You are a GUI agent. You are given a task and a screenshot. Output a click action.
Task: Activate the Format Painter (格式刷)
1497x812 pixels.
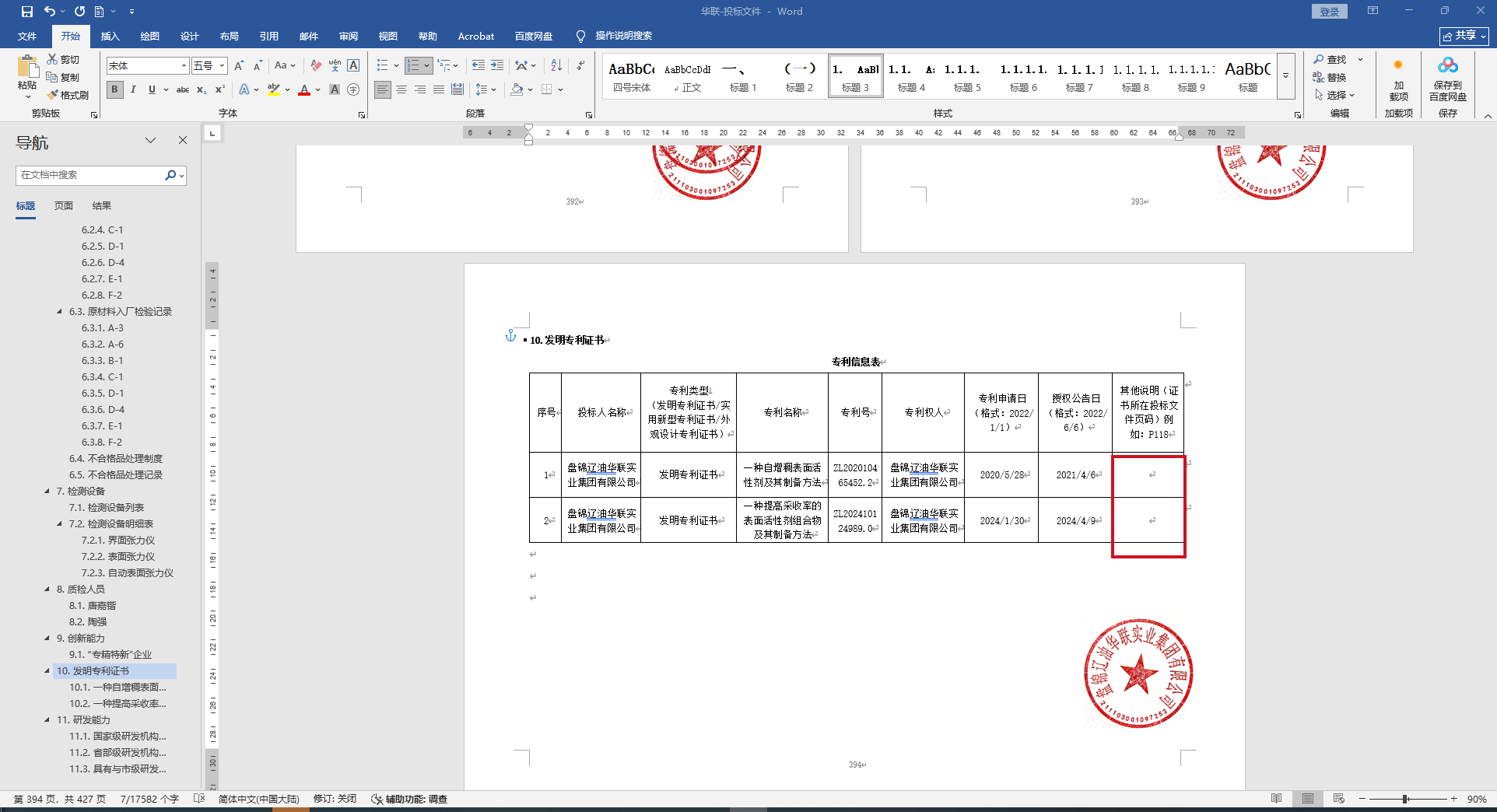pos(68,95)
